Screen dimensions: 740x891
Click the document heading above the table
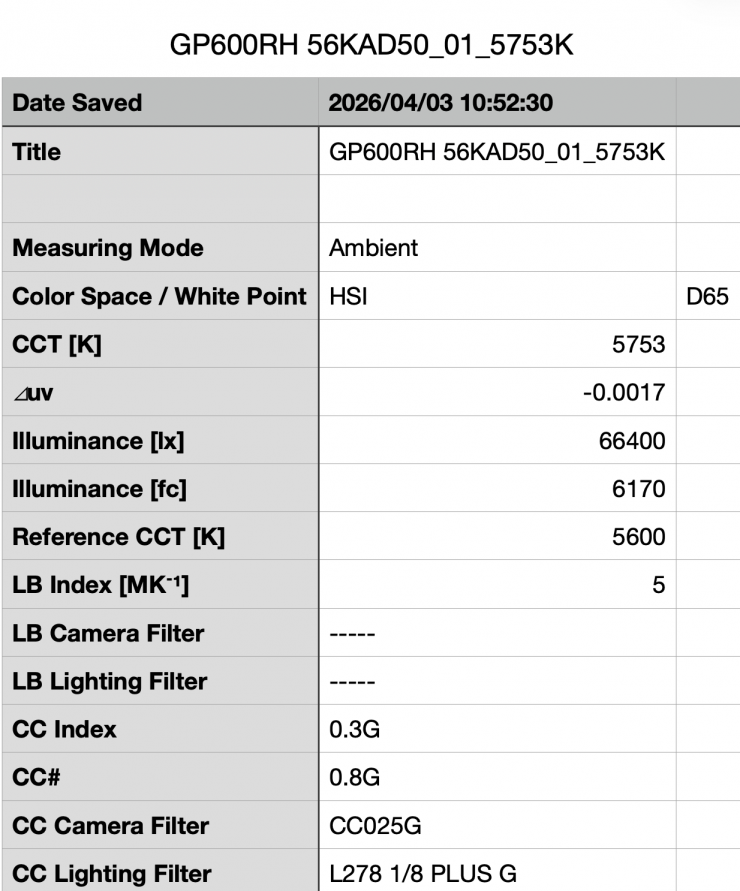[370, 46]
